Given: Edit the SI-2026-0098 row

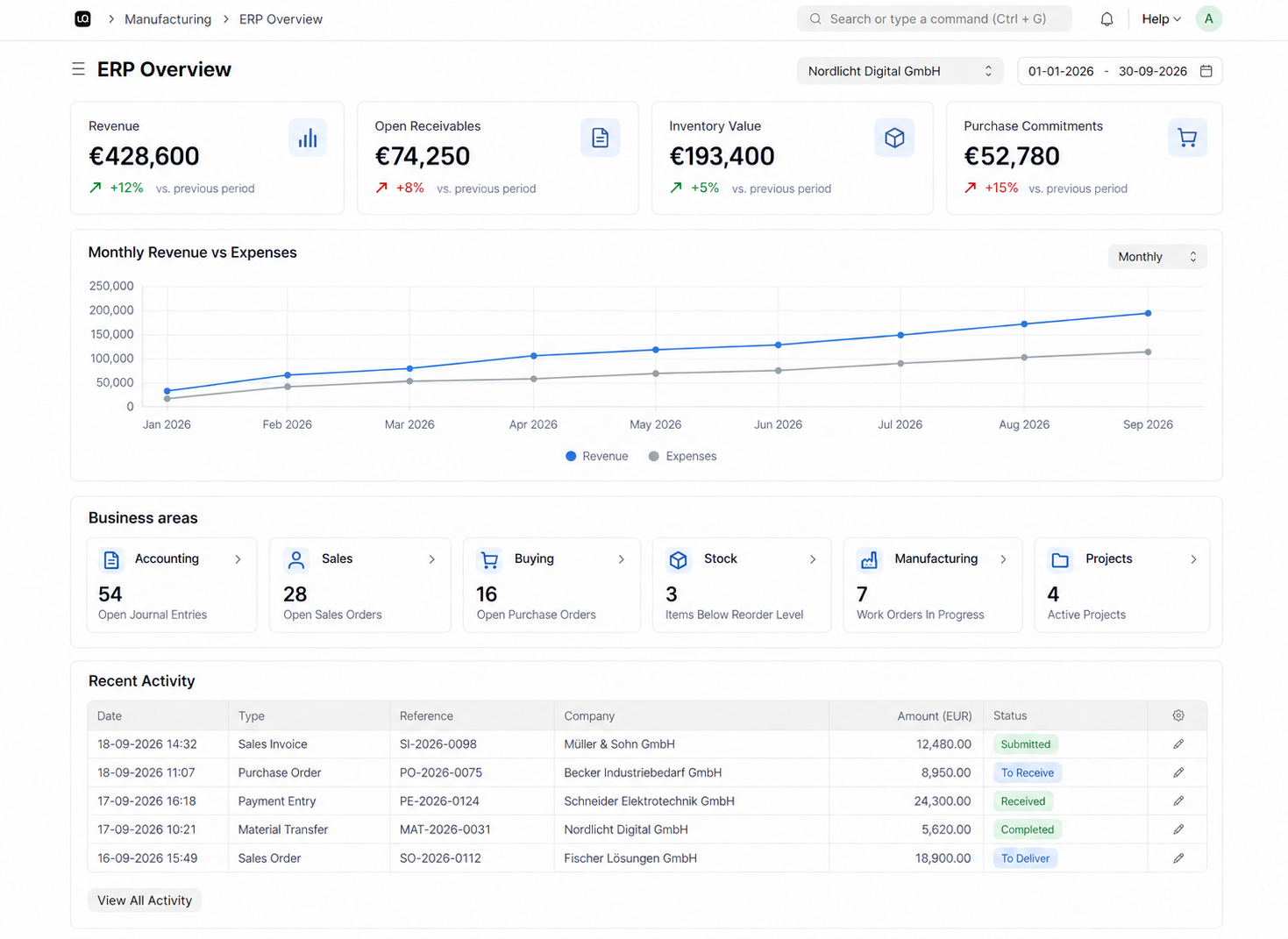Looking at the screenshot, I should pos(1178,744).
